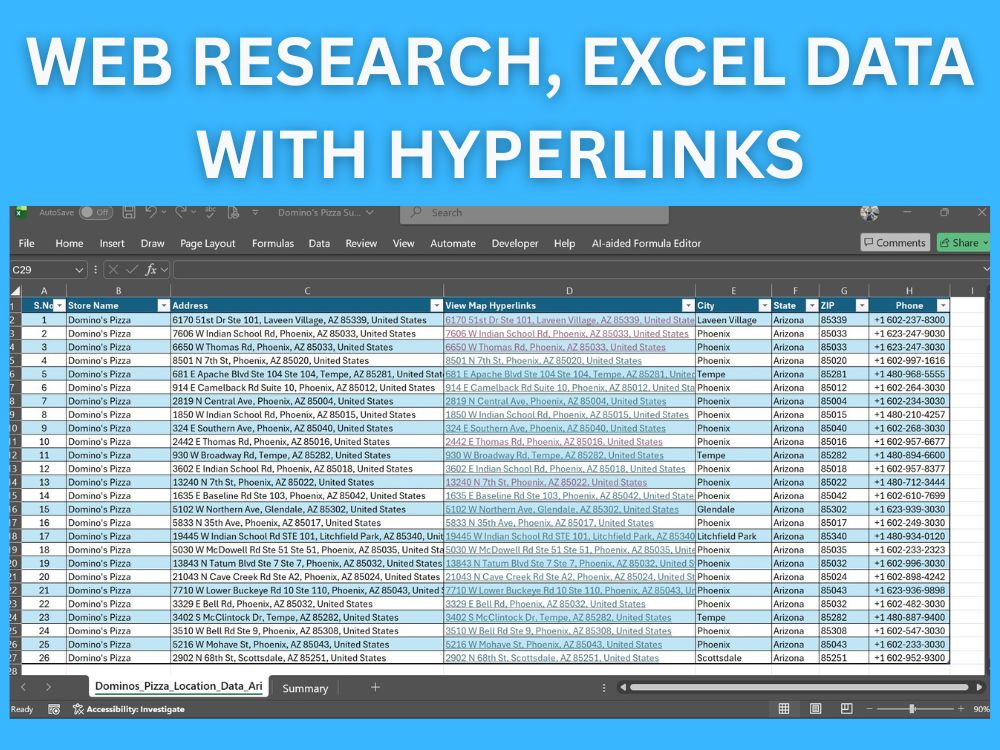The height and width of the screenshot is (750, 1000).
Task: Switch to Page Break Preview icon
Action: (846, 709)
